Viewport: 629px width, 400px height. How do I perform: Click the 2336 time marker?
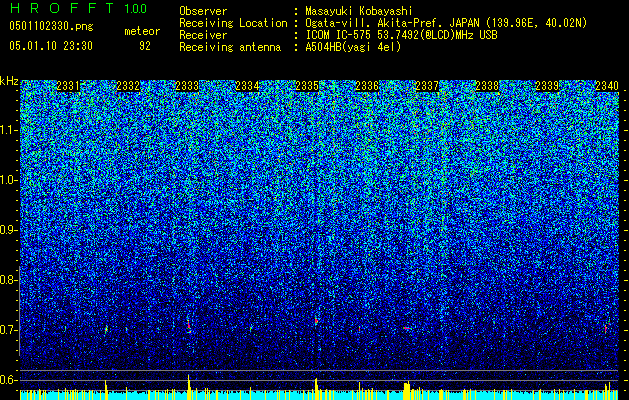367,86
